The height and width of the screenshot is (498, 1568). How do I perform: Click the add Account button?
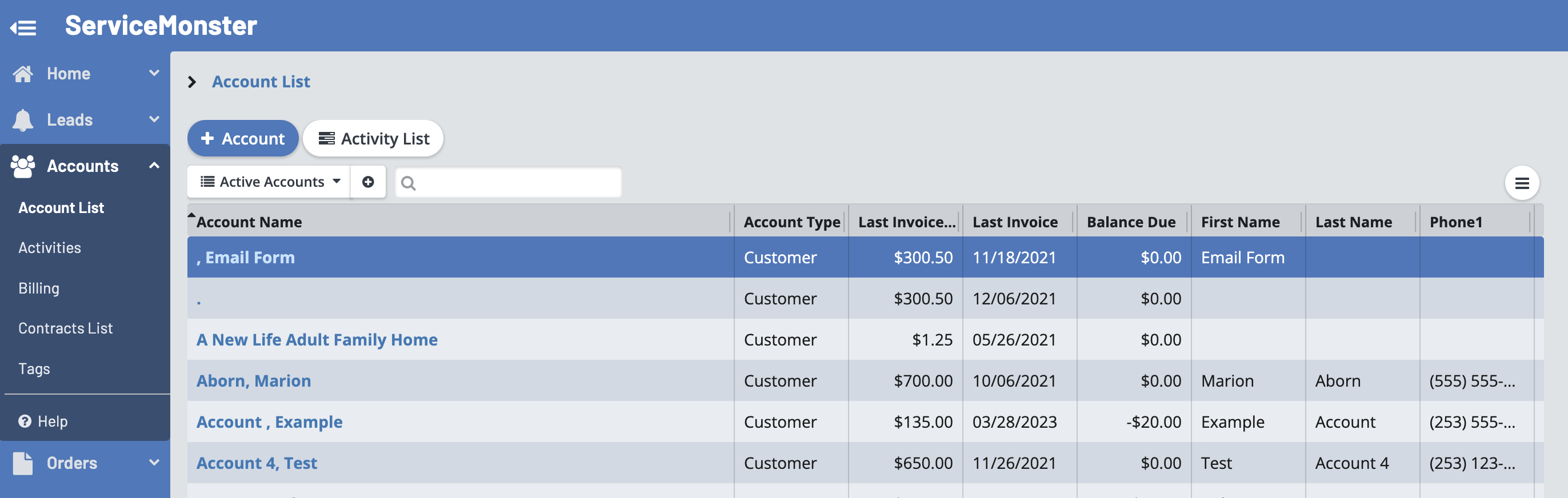point(243,139)
